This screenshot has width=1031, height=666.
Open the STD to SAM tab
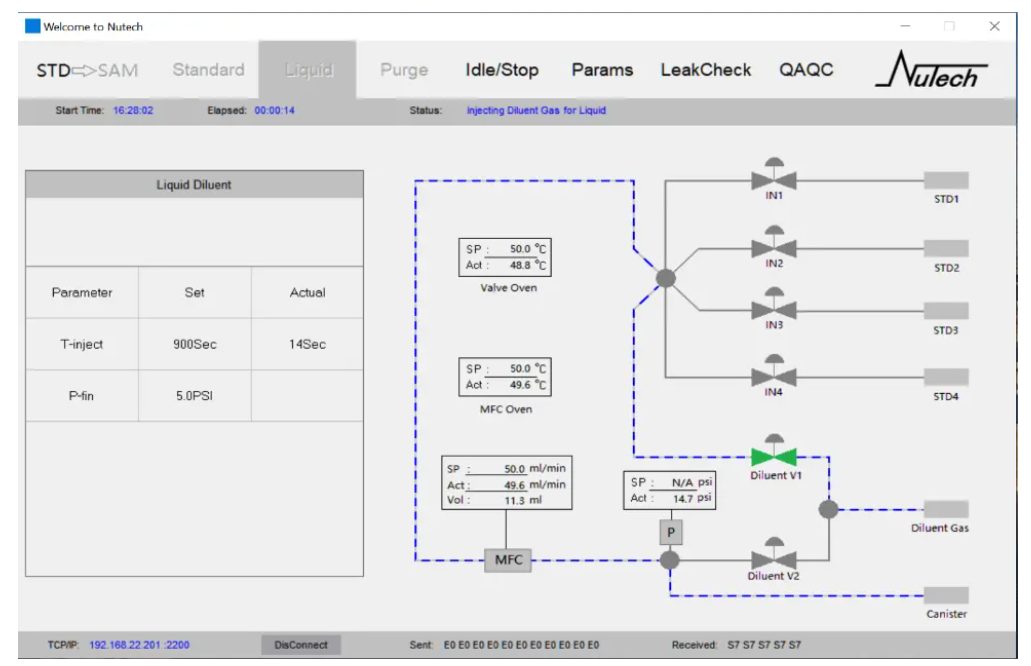coord(87,70)
